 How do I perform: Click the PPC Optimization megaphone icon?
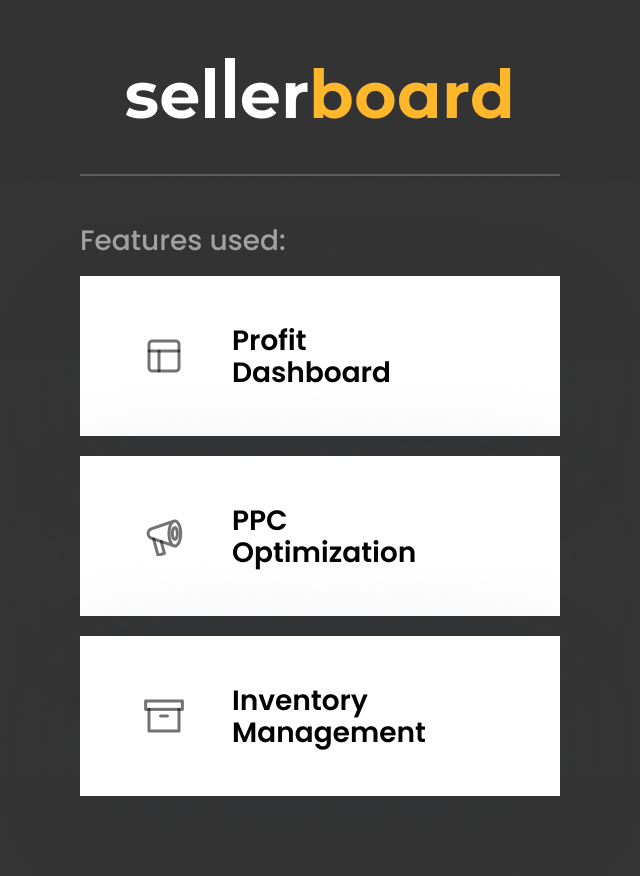164,536
